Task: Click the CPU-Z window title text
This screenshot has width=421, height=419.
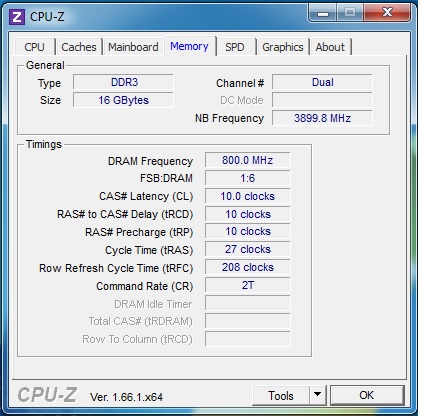Action: click(x=47, y=17)
